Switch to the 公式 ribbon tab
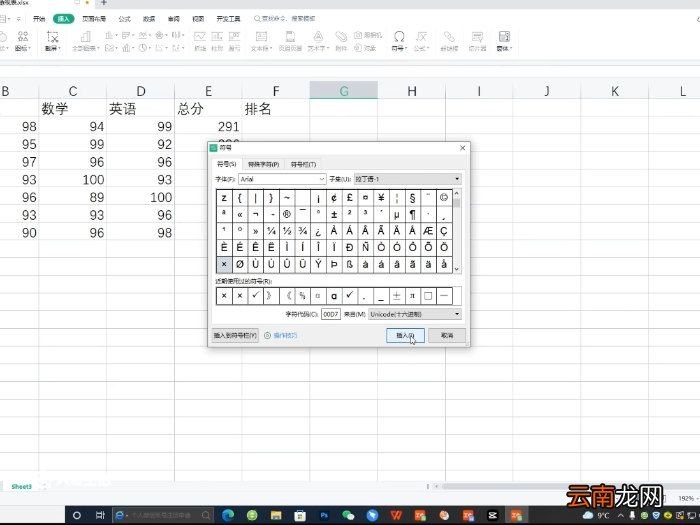Screen dimensions: 700x525 (x=125, y=19)
